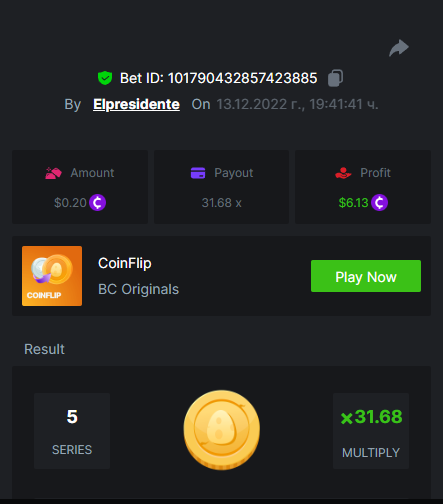
Task: Click the green verified shield icon
Action: 105,78
